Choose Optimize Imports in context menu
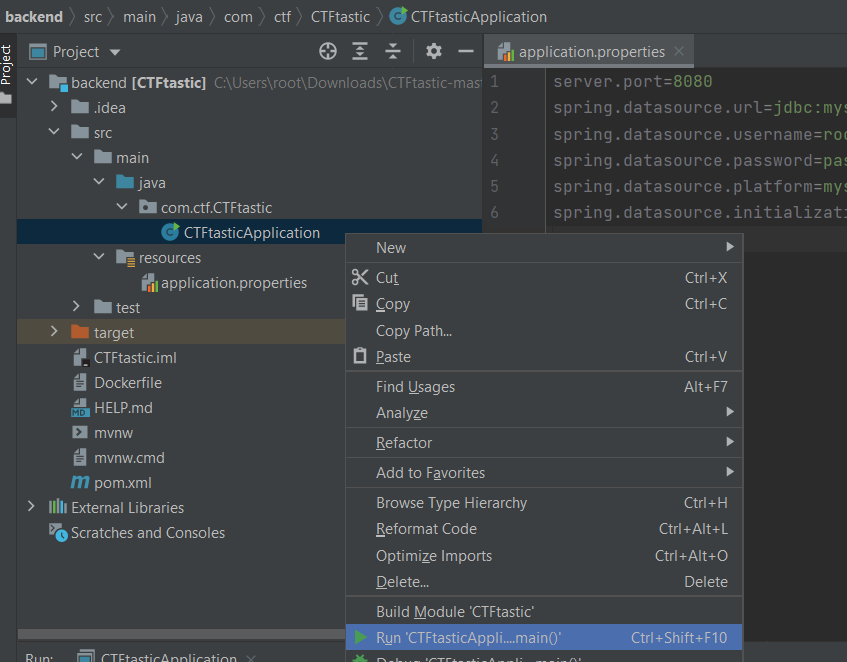 pos(544,556)
